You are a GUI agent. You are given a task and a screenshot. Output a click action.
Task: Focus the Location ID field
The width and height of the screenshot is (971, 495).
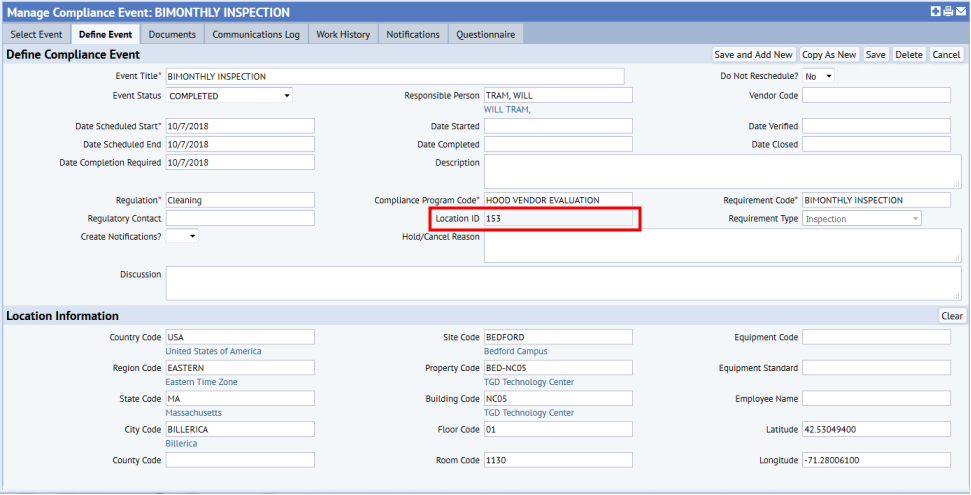point(557,218)
